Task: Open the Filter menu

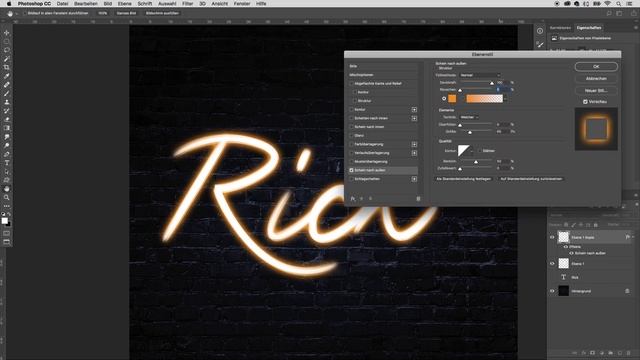Action: pos(187,4)
